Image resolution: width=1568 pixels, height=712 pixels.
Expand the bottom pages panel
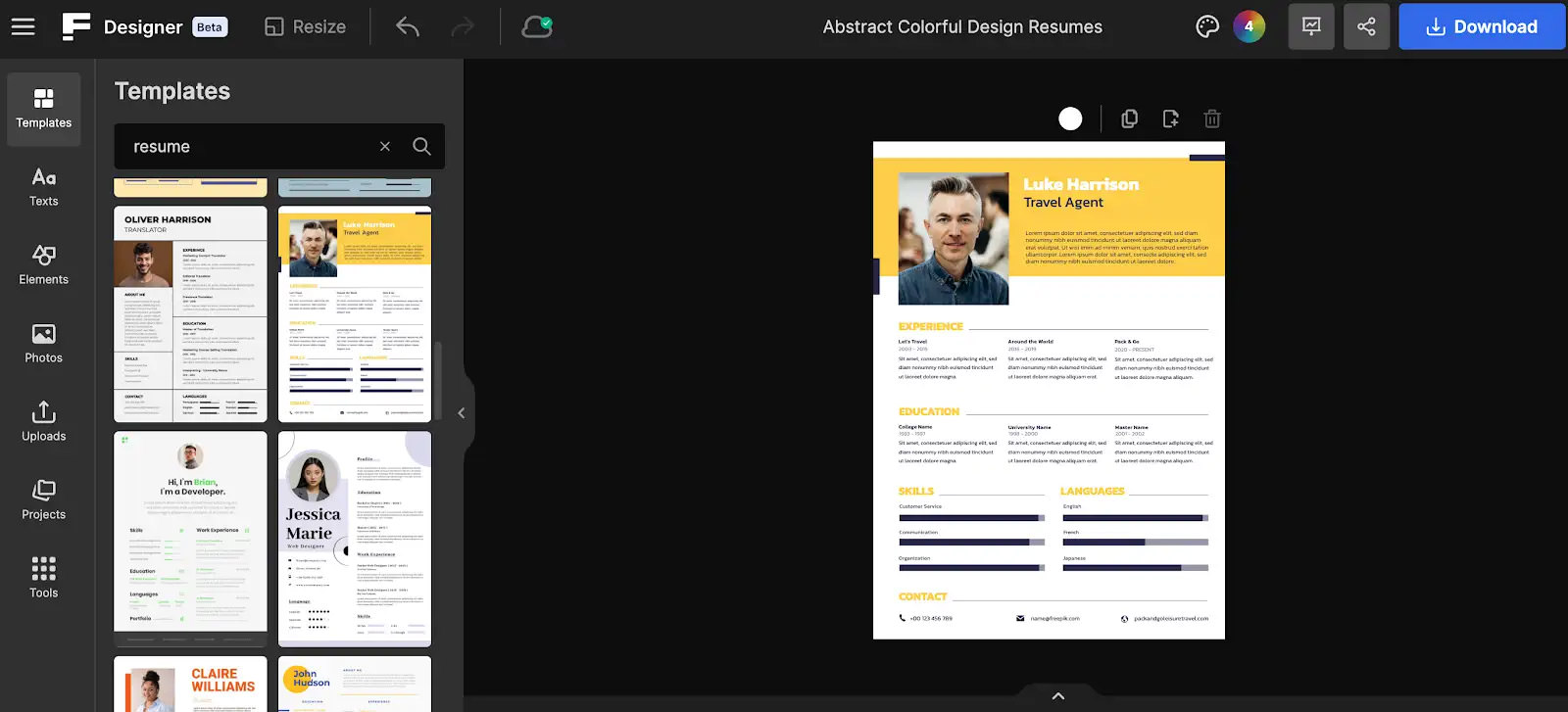click(1058, 696)
